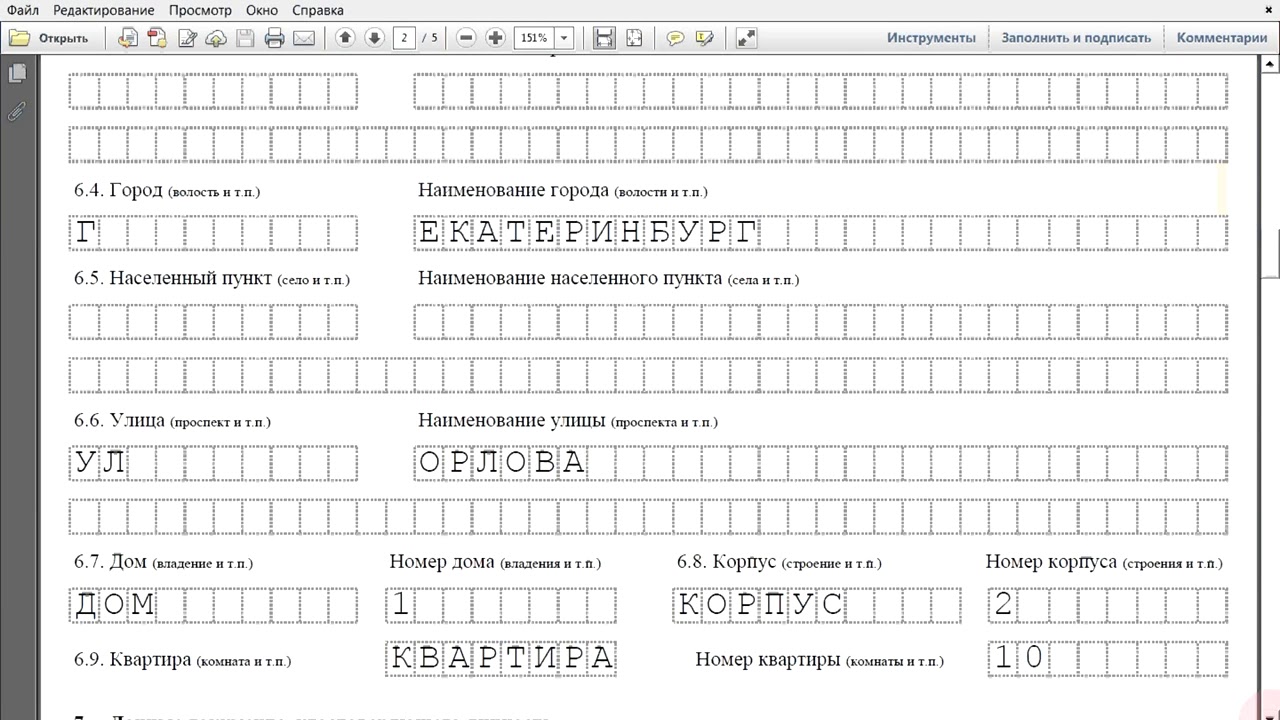Click the convert/export PDF document icon
The image size is (1280, 720).
(128, 38)
